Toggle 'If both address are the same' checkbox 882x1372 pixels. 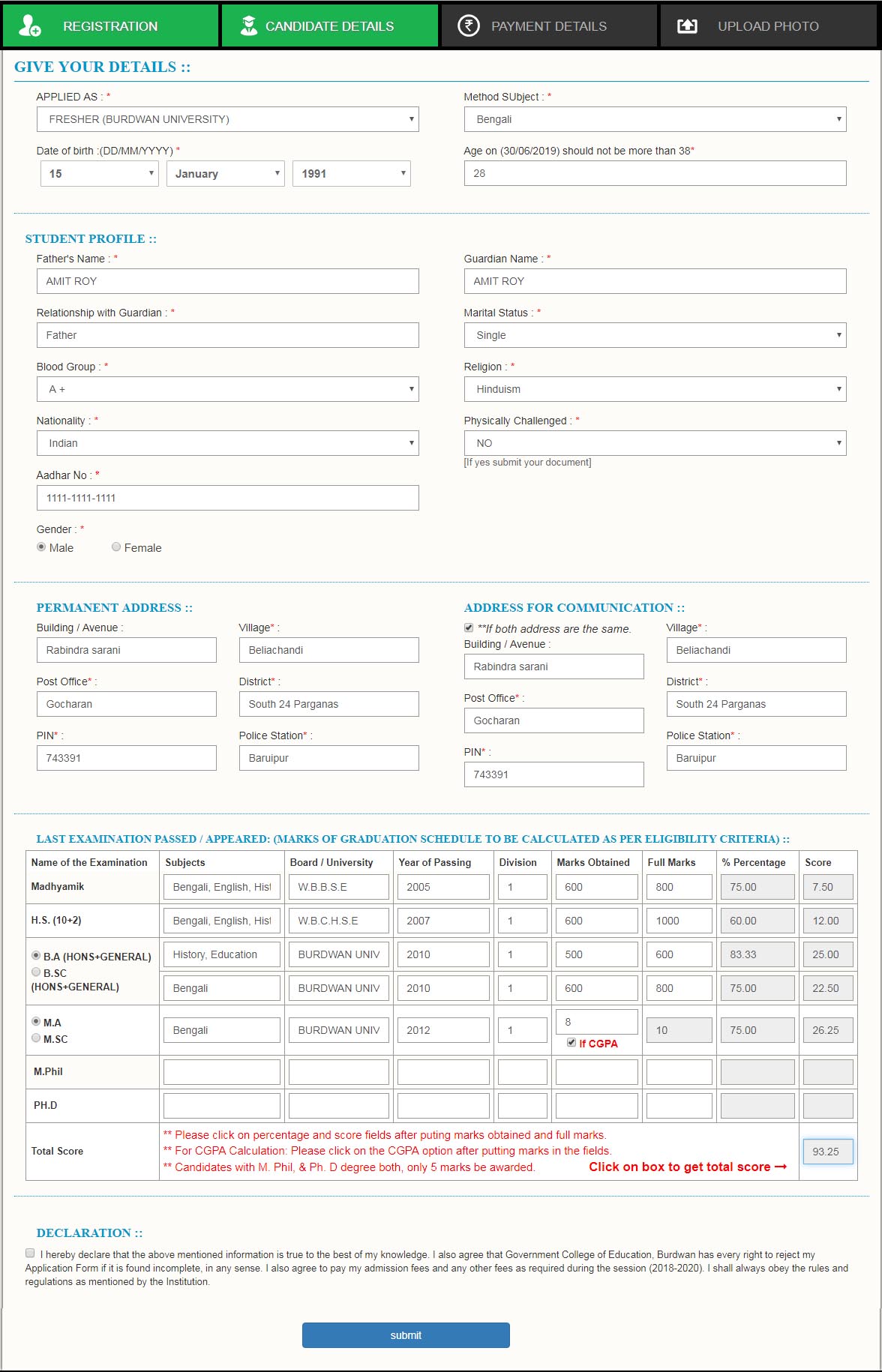[x=469, y=628]
